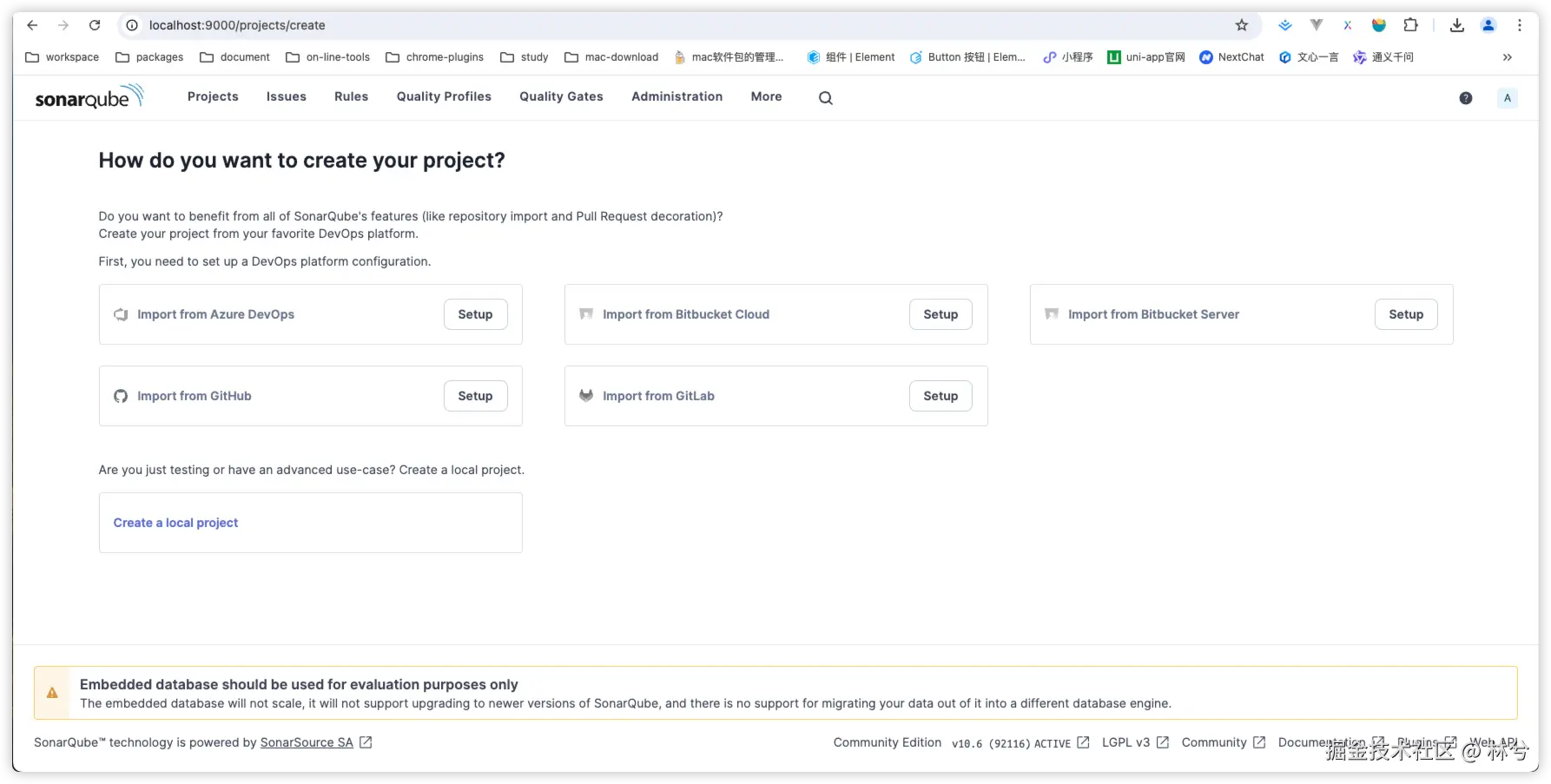Open the on-line-tools bookmark folder
Screen dimensions: 1551x784
pos(327,57)
